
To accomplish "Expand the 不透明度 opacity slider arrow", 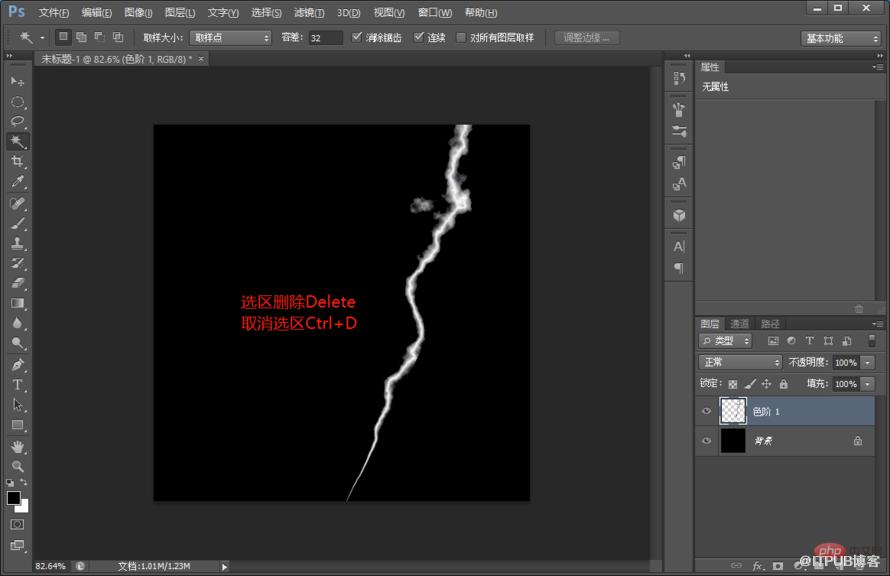I will (867, 363).
